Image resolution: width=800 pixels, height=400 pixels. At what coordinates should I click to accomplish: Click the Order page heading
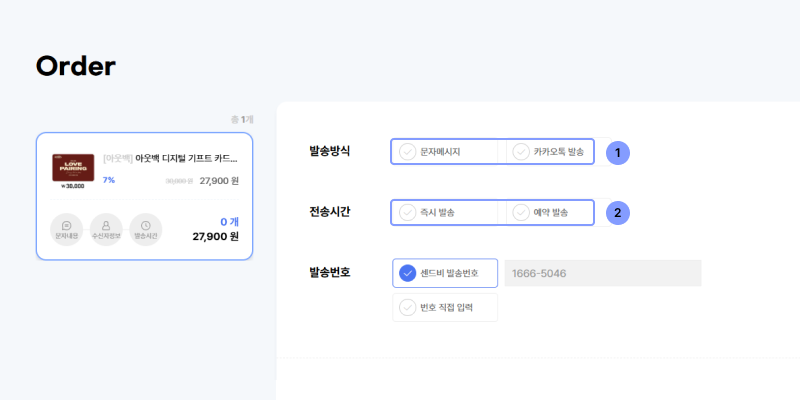76,66
